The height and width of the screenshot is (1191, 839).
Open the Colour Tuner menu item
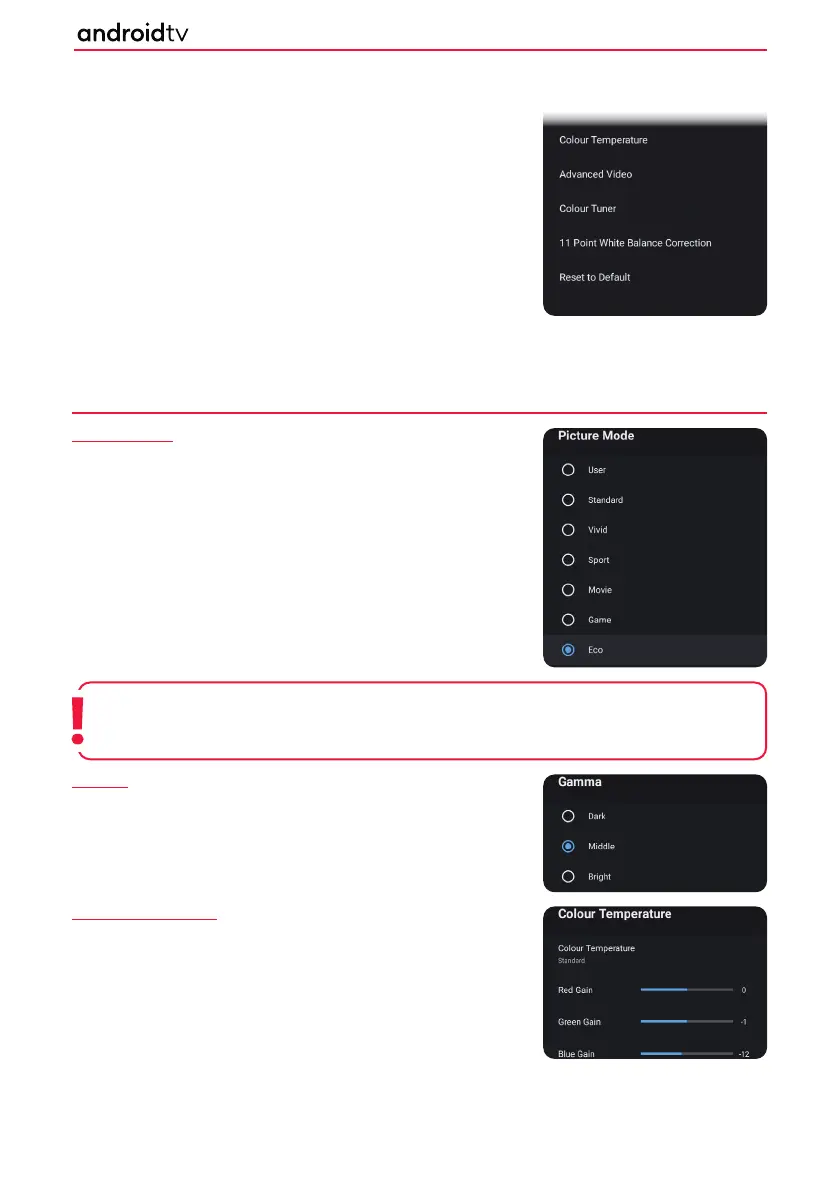point(654,208)
